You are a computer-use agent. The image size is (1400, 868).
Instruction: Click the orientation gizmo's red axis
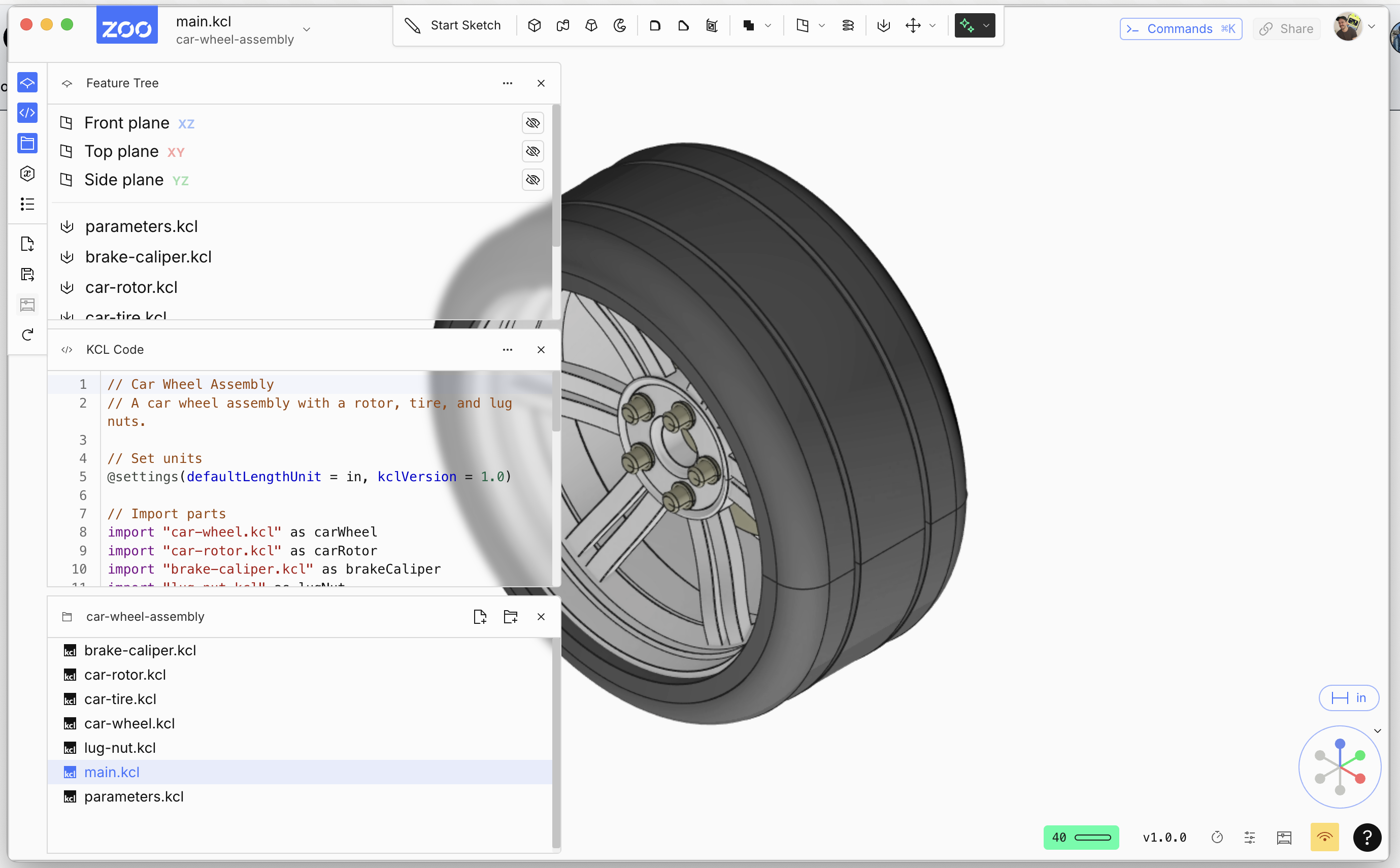[x=1360, y=779]
